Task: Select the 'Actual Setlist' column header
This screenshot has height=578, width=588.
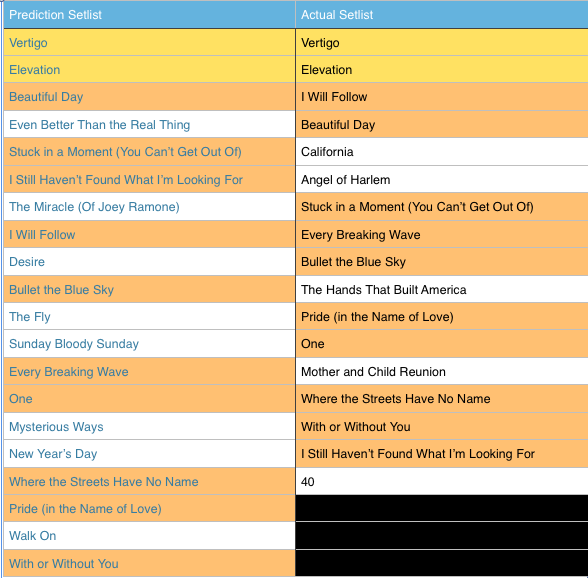Action: 442,15
